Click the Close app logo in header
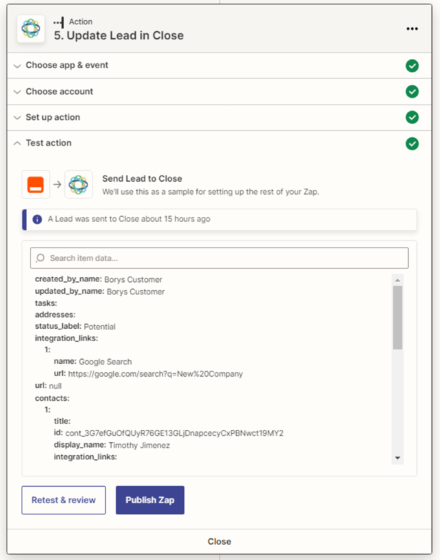Screen dimensions: 440x560 click(31, 29)
